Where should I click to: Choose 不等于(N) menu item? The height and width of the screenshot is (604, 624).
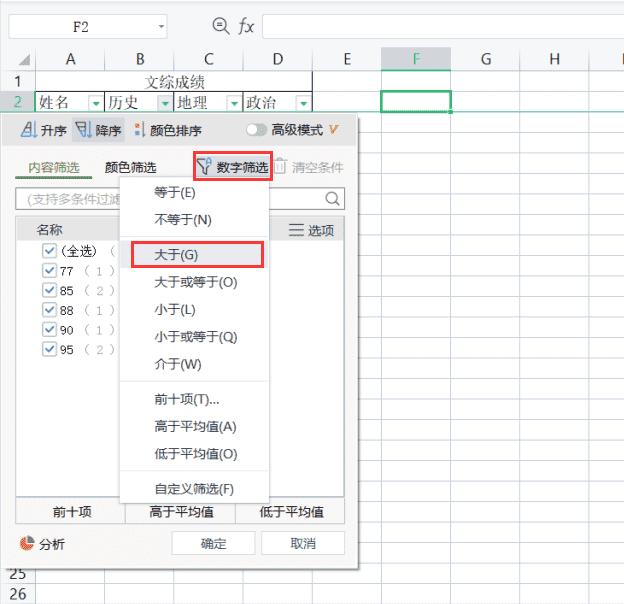click(x=195, y=220)
